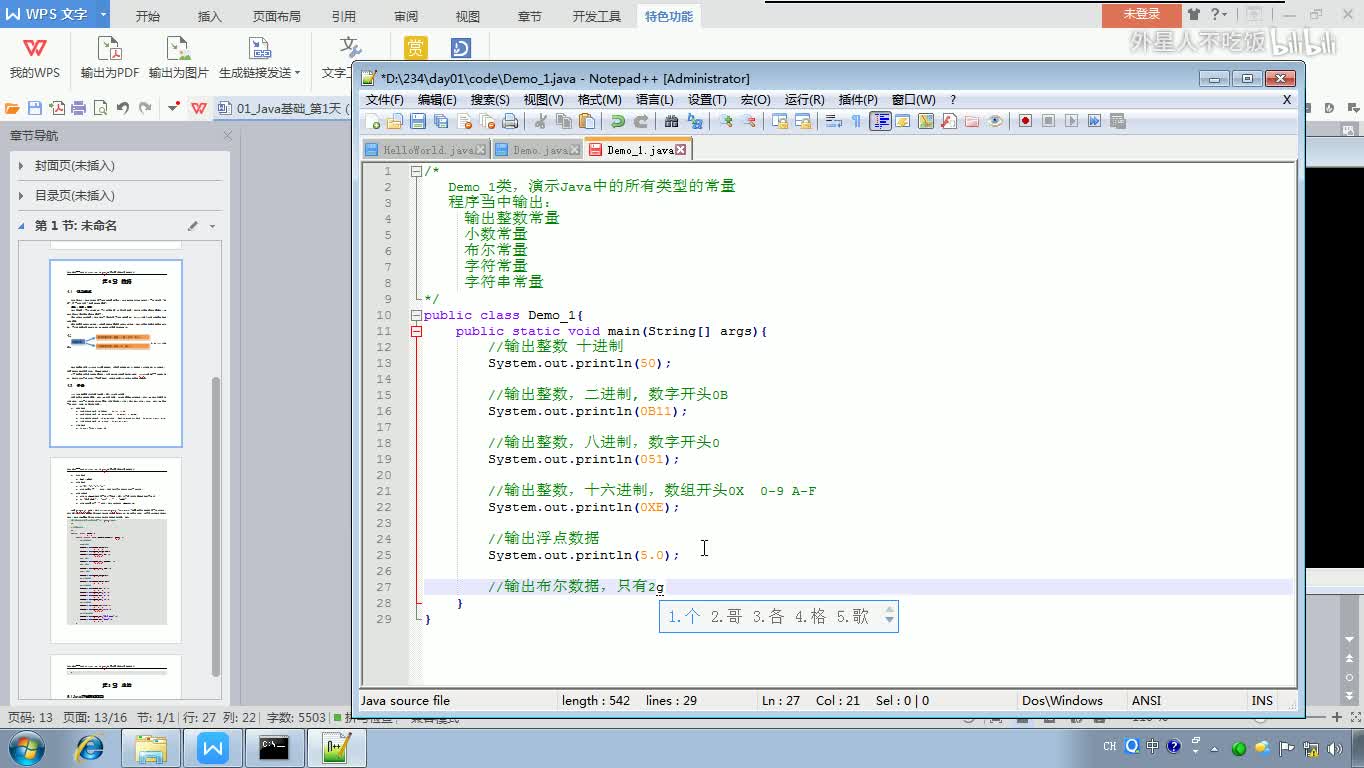Click WPS navigation panel vertical scrollbar
This screenshot has width=1364, height=768.
pos(216,525)
